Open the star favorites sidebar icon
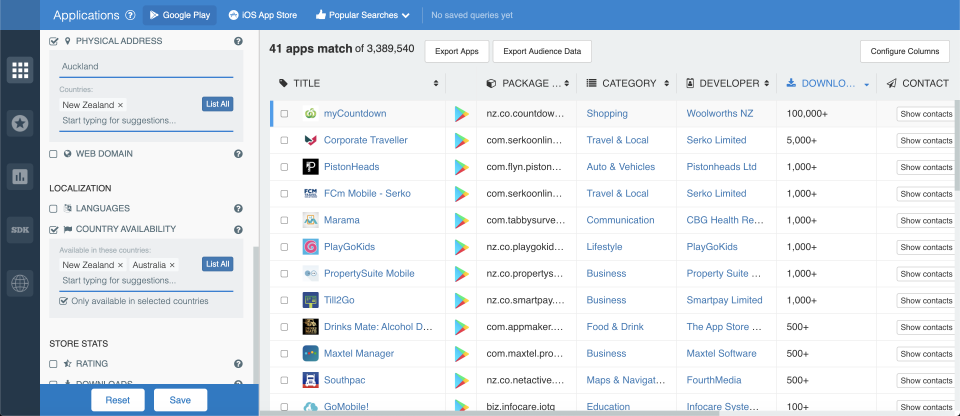 point(20,124)
